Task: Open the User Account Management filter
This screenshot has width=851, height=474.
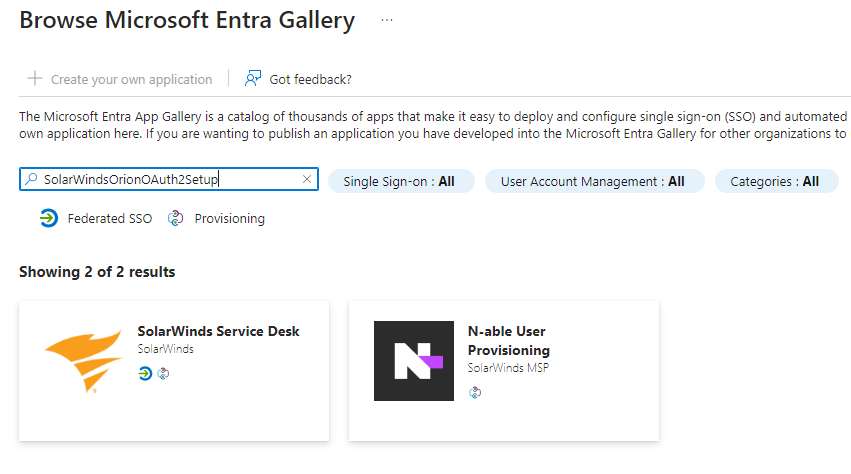Action: click(x=594, y=181)
